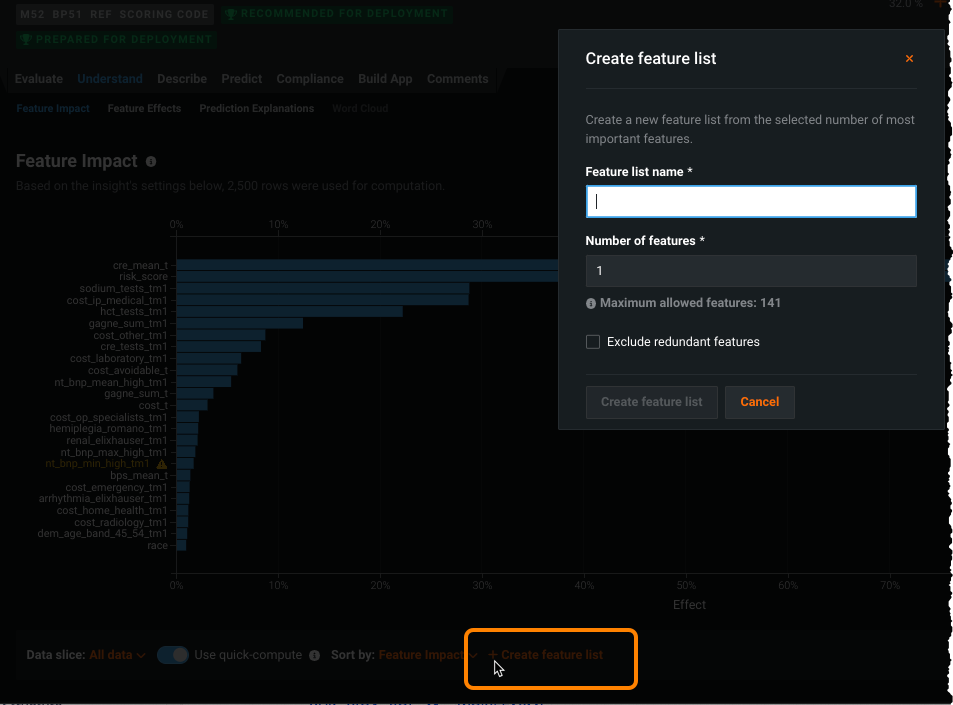Viewport: 953px width, 705px height.
Task: Click the Feature Impact title info icon
Action: [151, 161]
